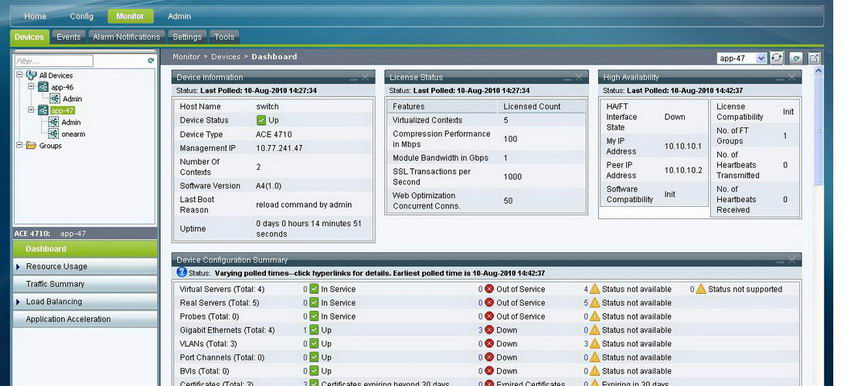The height and width of the screenshot is (386, 850).
Task: Click the Groups folder icon
Action: (x=31, y=145)
